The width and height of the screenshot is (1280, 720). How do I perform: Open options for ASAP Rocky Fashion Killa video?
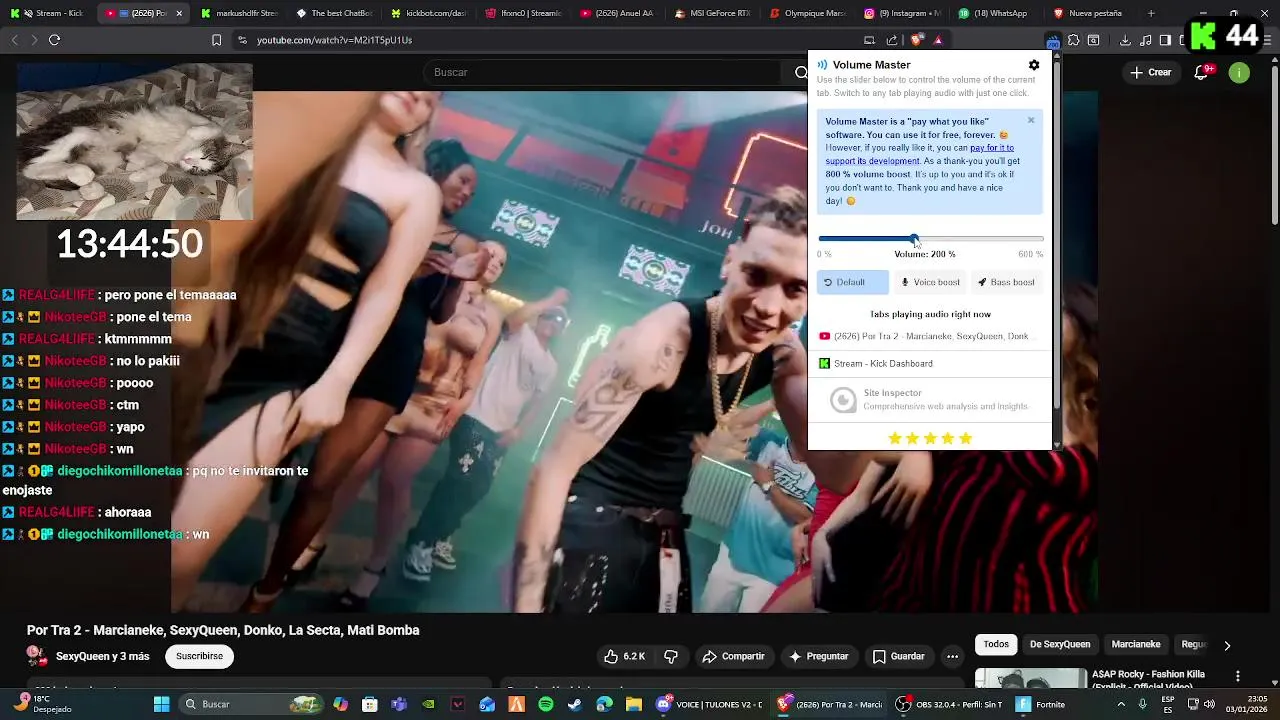(x=1238, y=676)
